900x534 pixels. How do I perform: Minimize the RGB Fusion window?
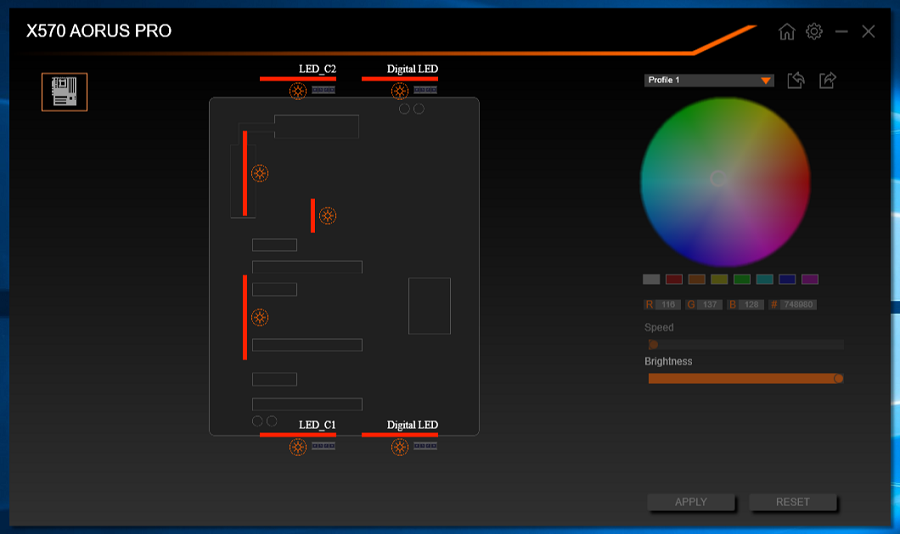click(x=841, y=32)
